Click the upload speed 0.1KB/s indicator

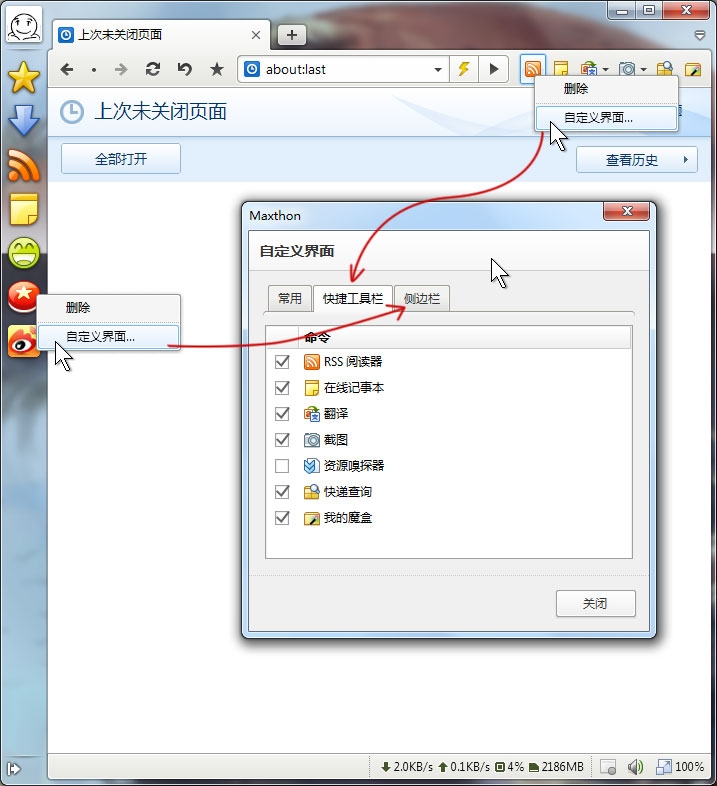[464, 767]
